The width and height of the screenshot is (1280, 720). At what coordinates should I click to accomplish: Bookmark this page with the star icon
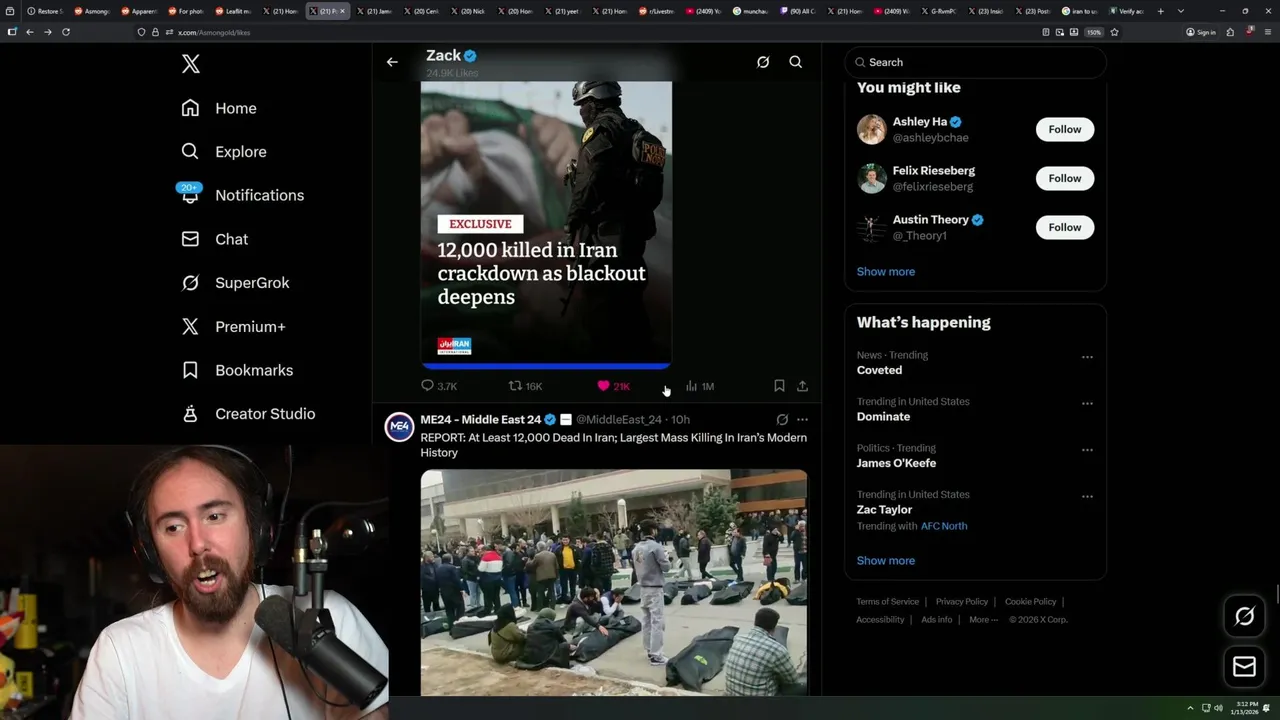pos(1114,32)
